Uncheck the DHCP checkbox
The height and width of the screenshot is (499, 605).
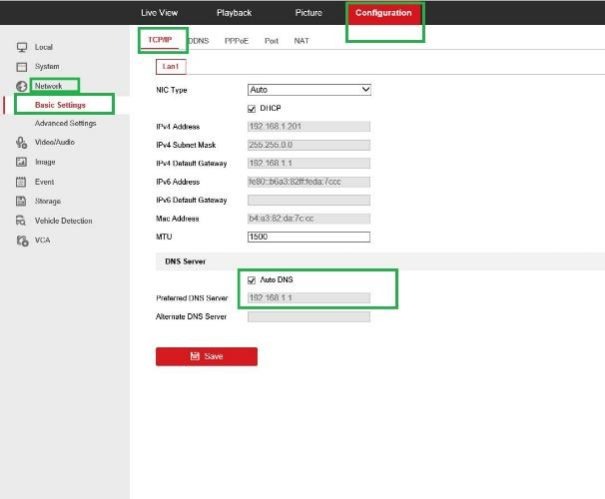tap(251, 108)
